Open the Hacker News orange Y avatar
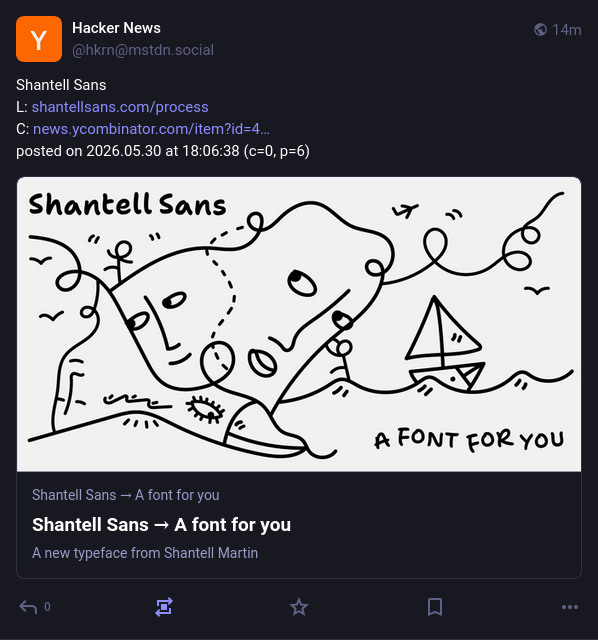Screen dimensions: 598x640 (x=39, y=39)
